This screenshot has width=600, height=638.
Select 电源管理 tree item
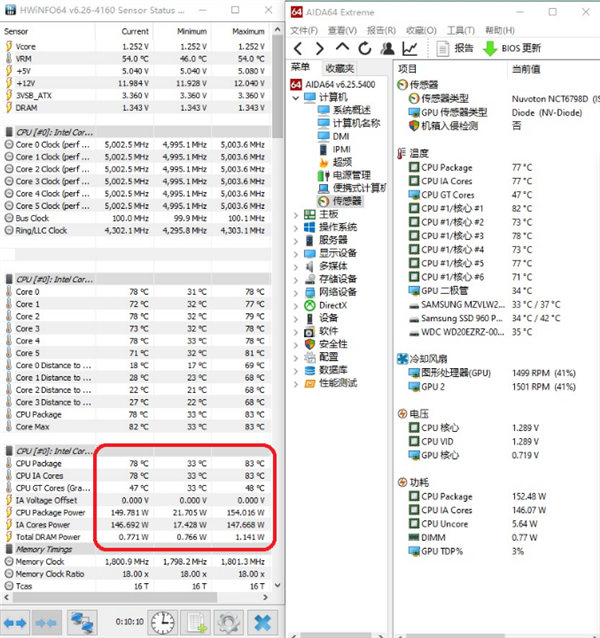tap(352, 175)
